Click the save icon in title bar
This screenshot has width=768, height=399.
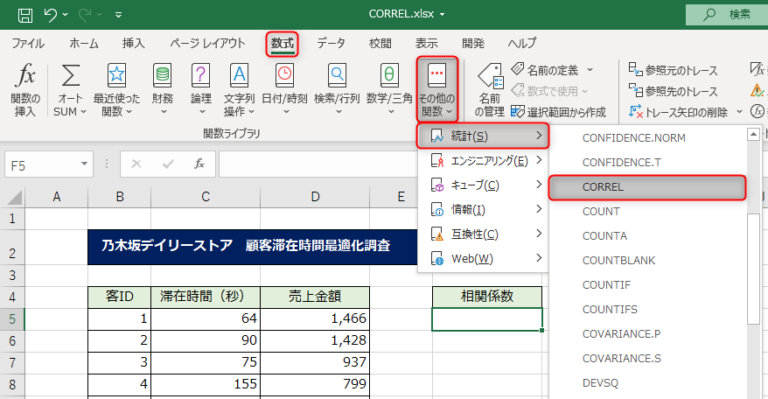coord(25,15)
